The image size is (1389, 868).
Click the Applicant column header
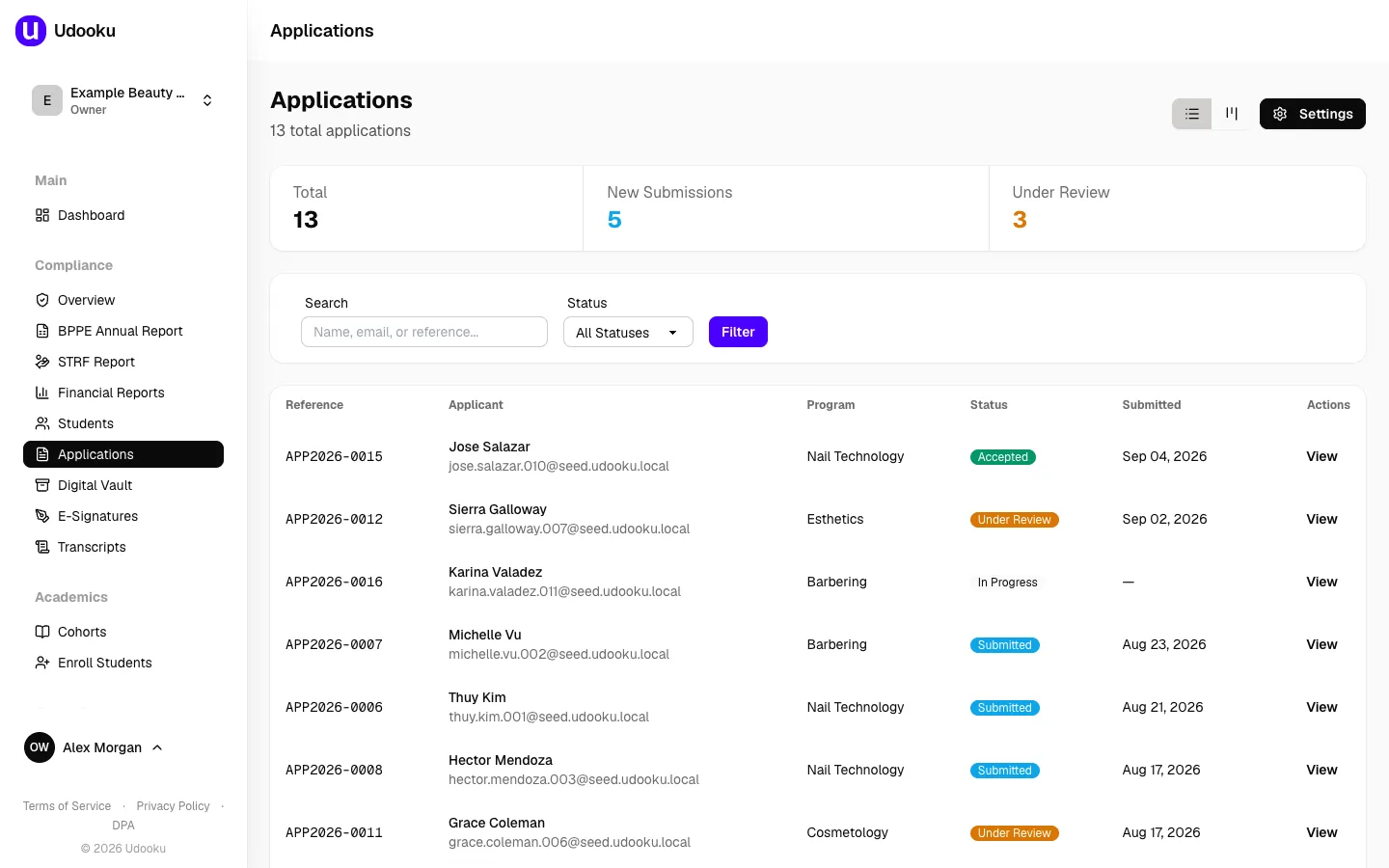click(476, 405)
